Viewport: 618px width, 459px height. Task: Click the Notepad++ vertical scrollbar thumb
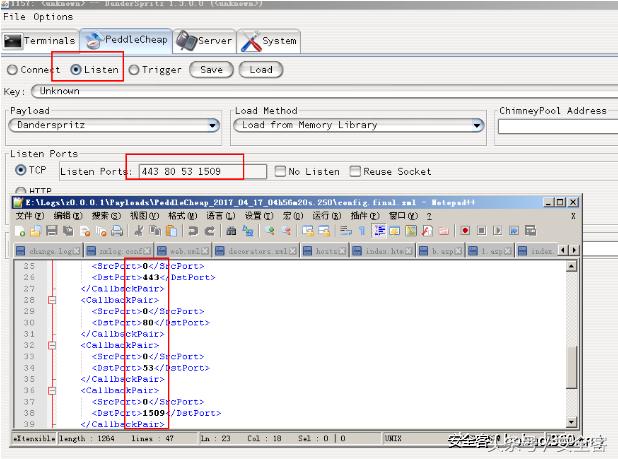click(571, 368)
